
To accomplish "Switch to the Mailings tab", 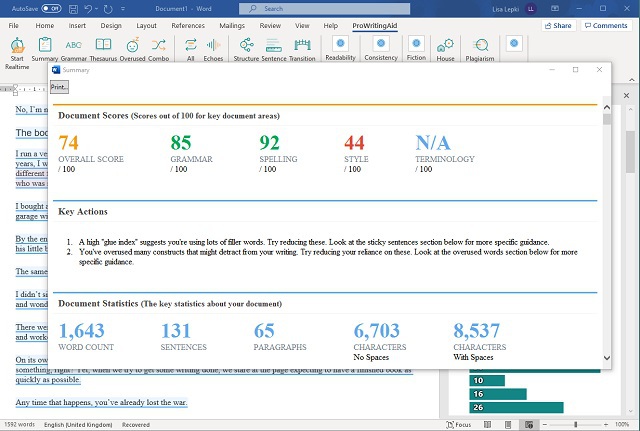I will (x=232, y=25).
